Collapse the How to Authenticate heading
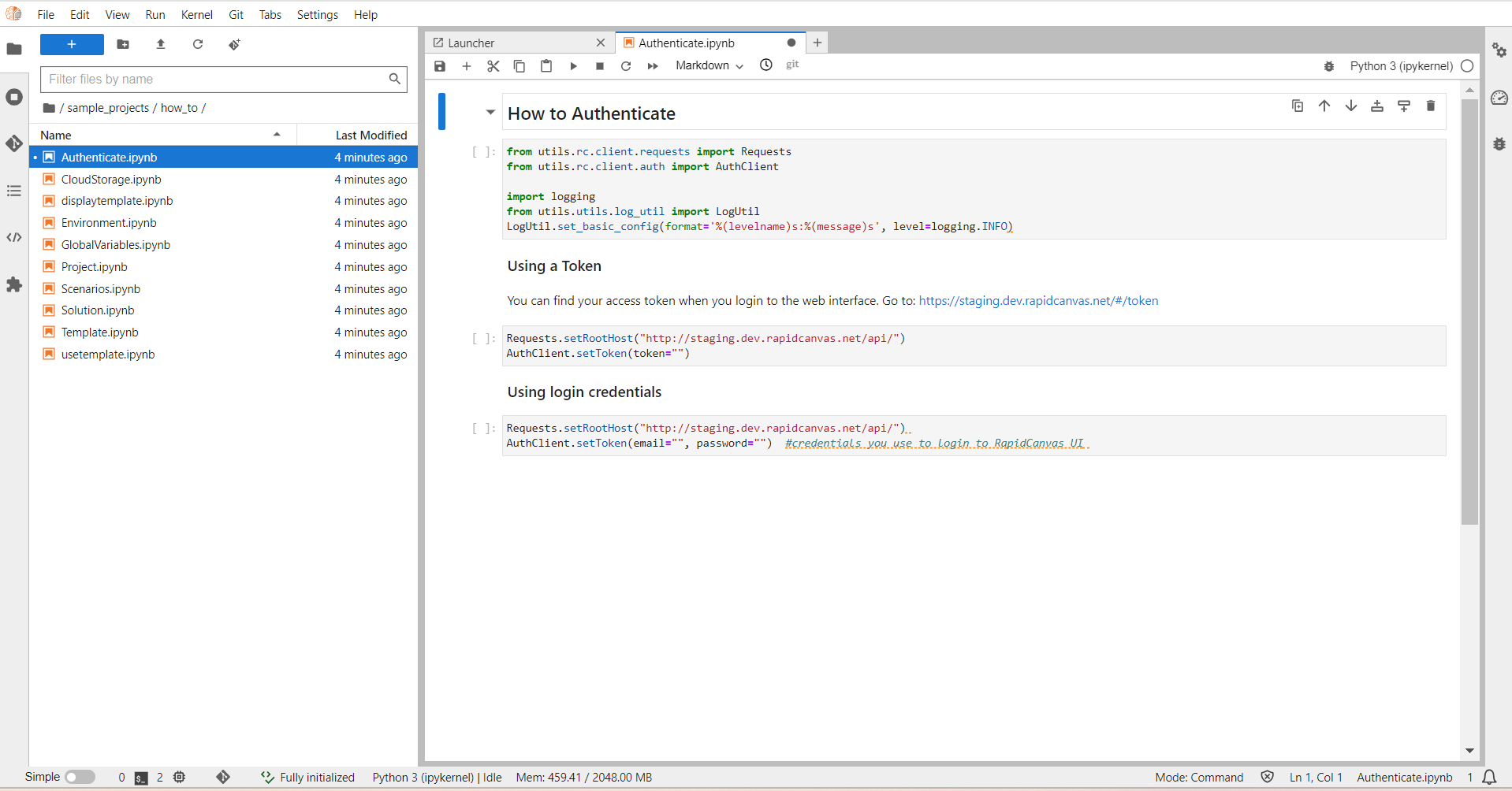 click(x=490, y=113)
